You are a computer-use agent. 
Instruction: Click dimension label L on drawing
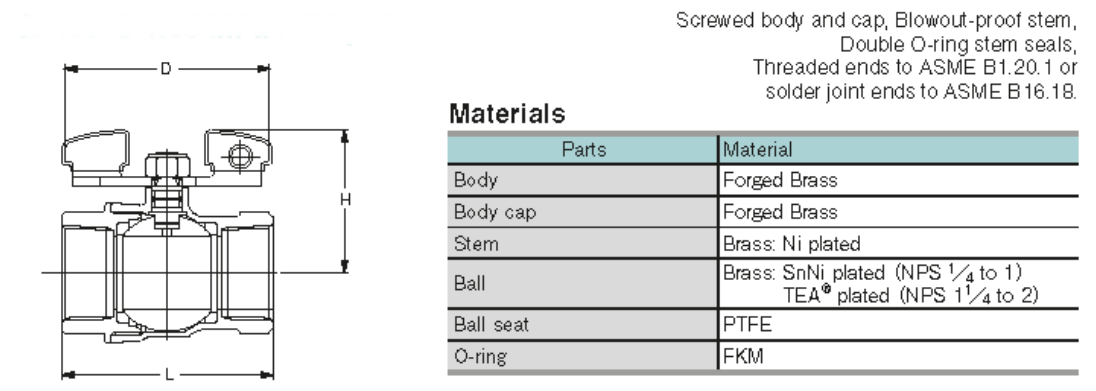[168, 375]
